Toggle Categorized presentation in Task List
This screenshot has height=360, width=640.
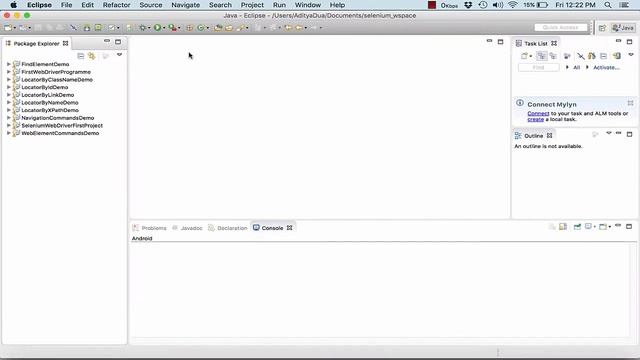542,56
